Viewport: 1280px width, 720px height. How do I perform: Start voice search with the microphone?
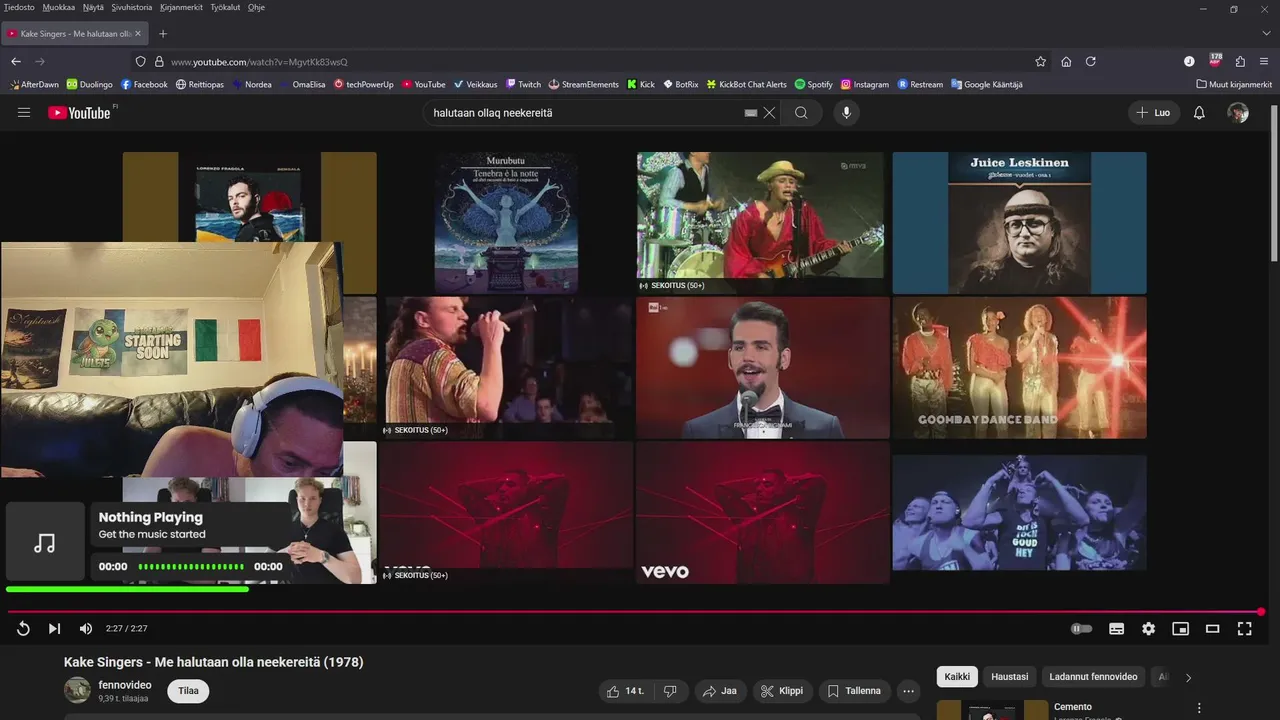(847, 113)
